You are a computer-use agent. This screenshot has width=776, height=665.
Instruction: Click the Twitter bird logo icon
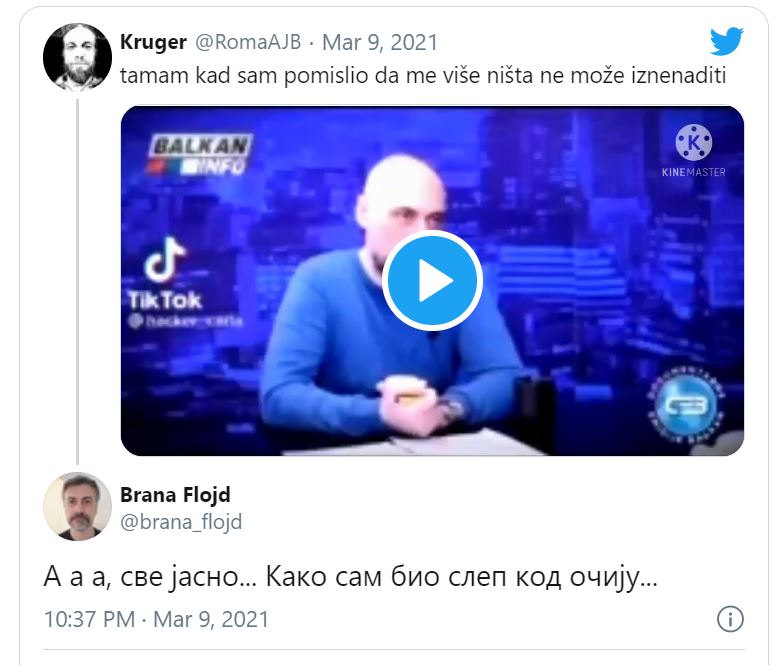point(727,42)
